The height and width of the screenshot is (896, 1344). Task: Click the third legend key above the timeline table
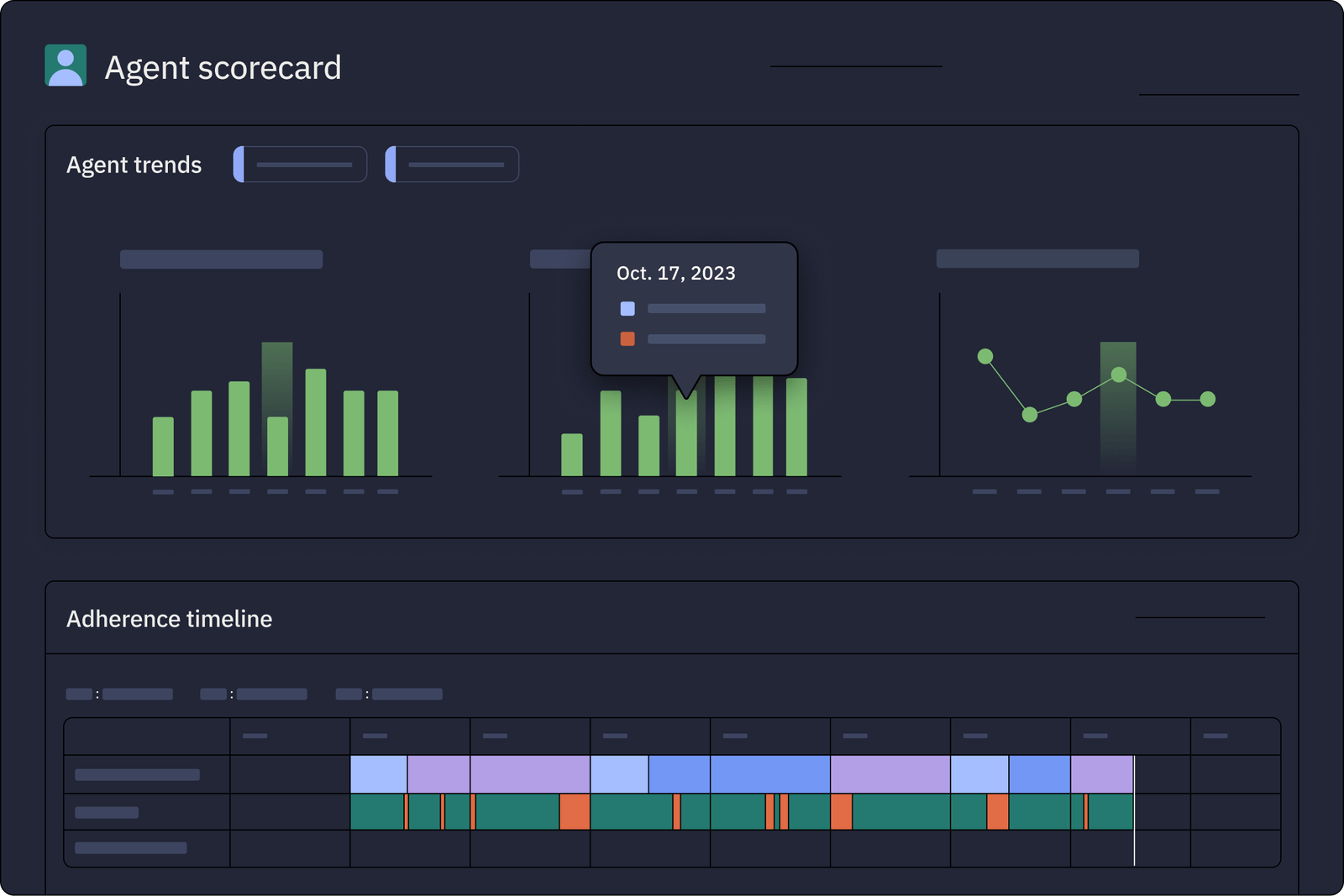coord(390,694)
